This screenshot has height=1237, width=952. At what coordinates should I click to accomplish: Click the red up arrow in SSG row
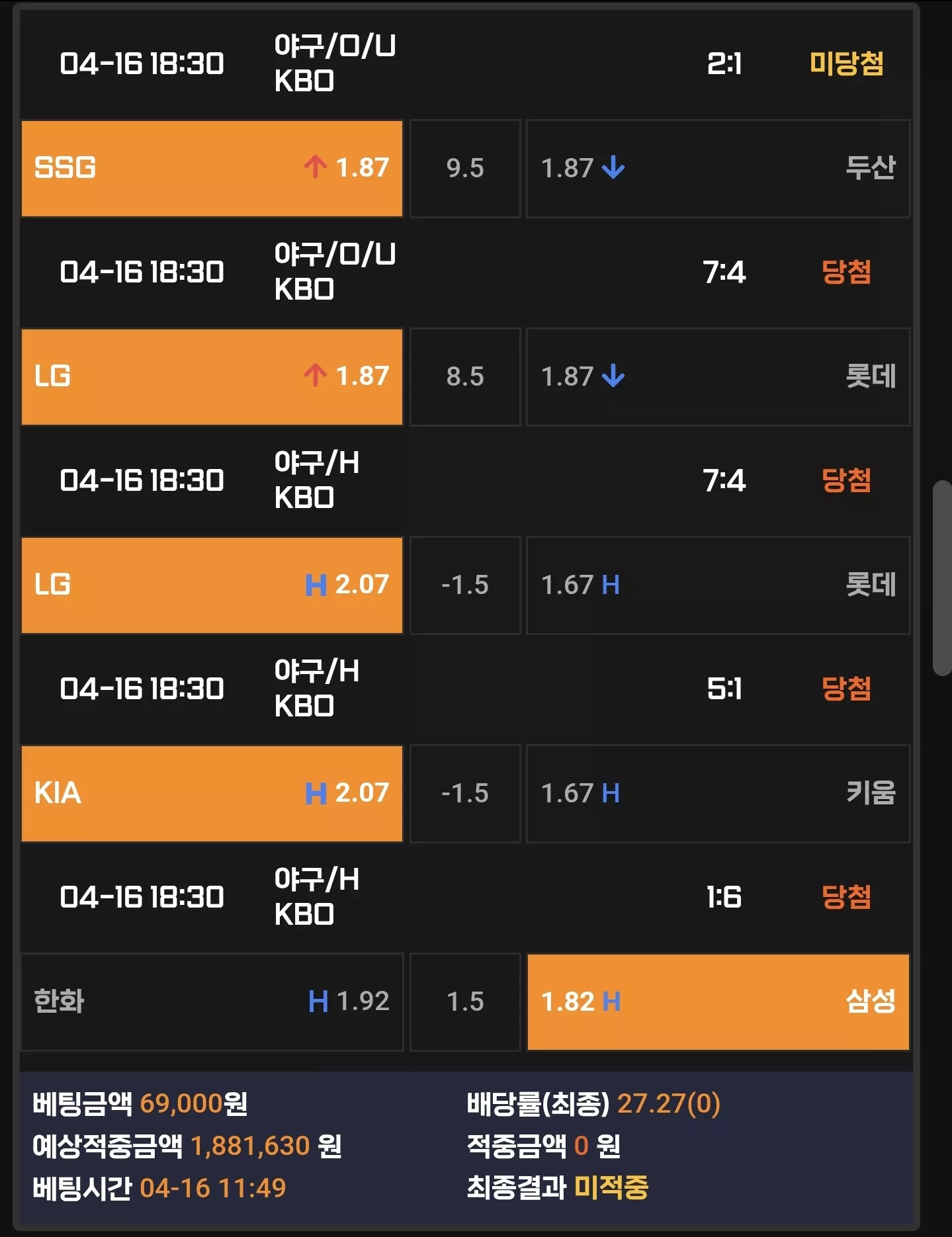point(316,167)
